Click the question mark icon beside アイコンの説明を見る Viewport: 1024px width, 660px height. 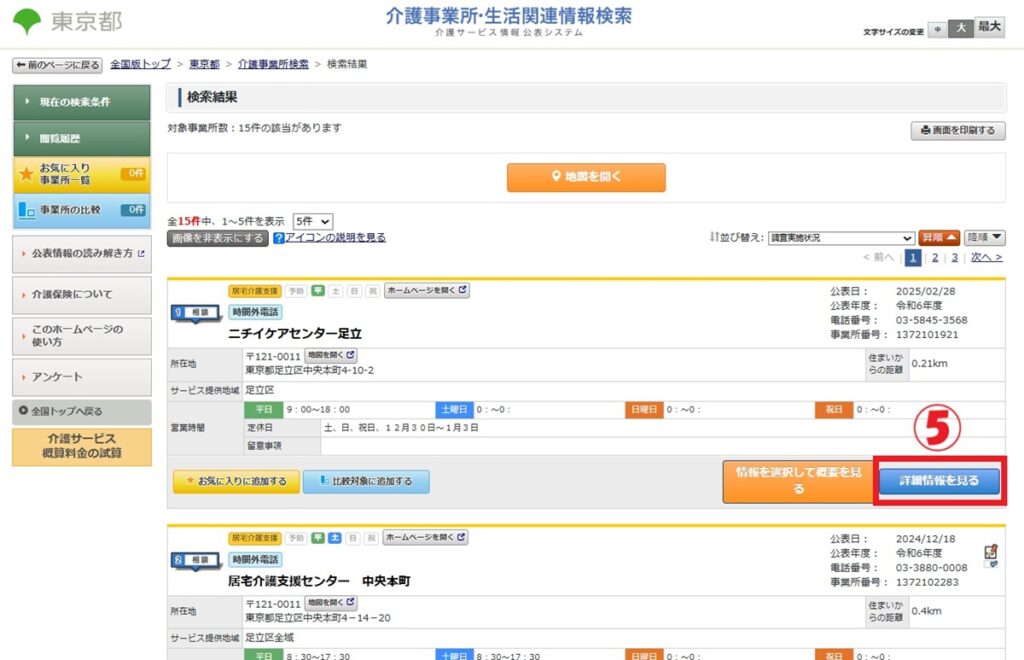point(278,238)
